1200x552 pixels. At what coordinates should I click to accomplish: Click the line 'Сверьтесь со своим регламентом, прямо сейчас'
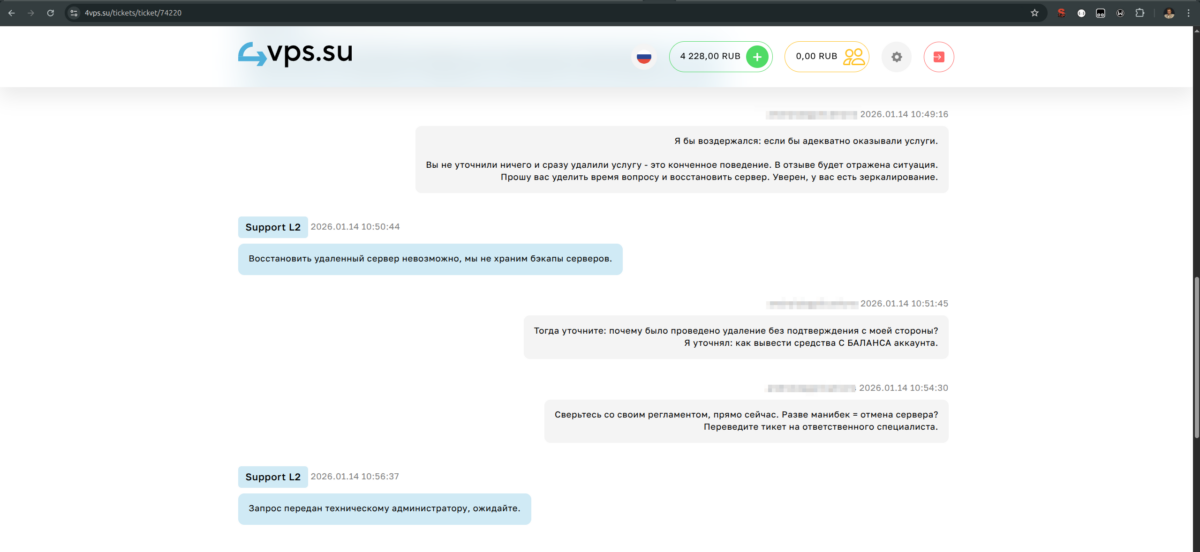pyautogui.click(x=746, y=415)
